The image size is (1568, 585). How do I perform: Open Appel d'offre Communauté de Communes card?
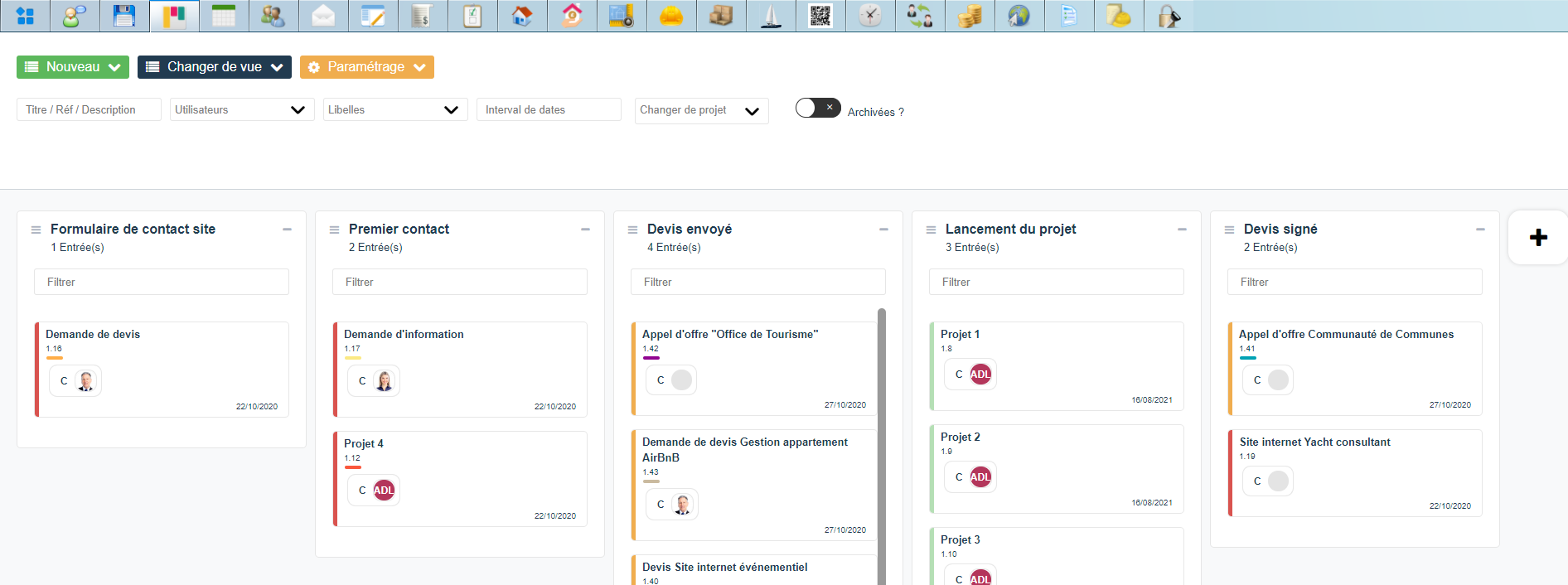pyautogui.click(x=1355, y=369)
